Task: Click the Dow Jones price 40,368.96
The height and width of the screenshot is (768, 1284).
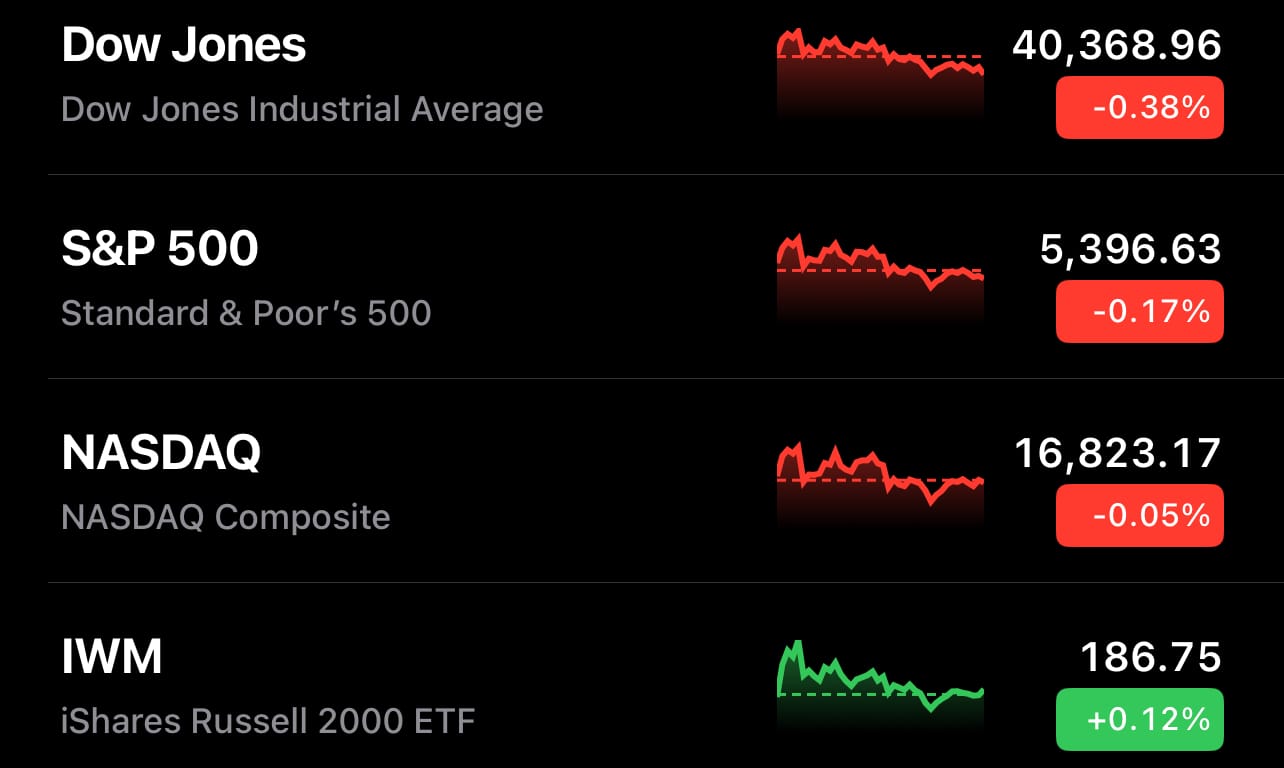Action: point(1117,46)
